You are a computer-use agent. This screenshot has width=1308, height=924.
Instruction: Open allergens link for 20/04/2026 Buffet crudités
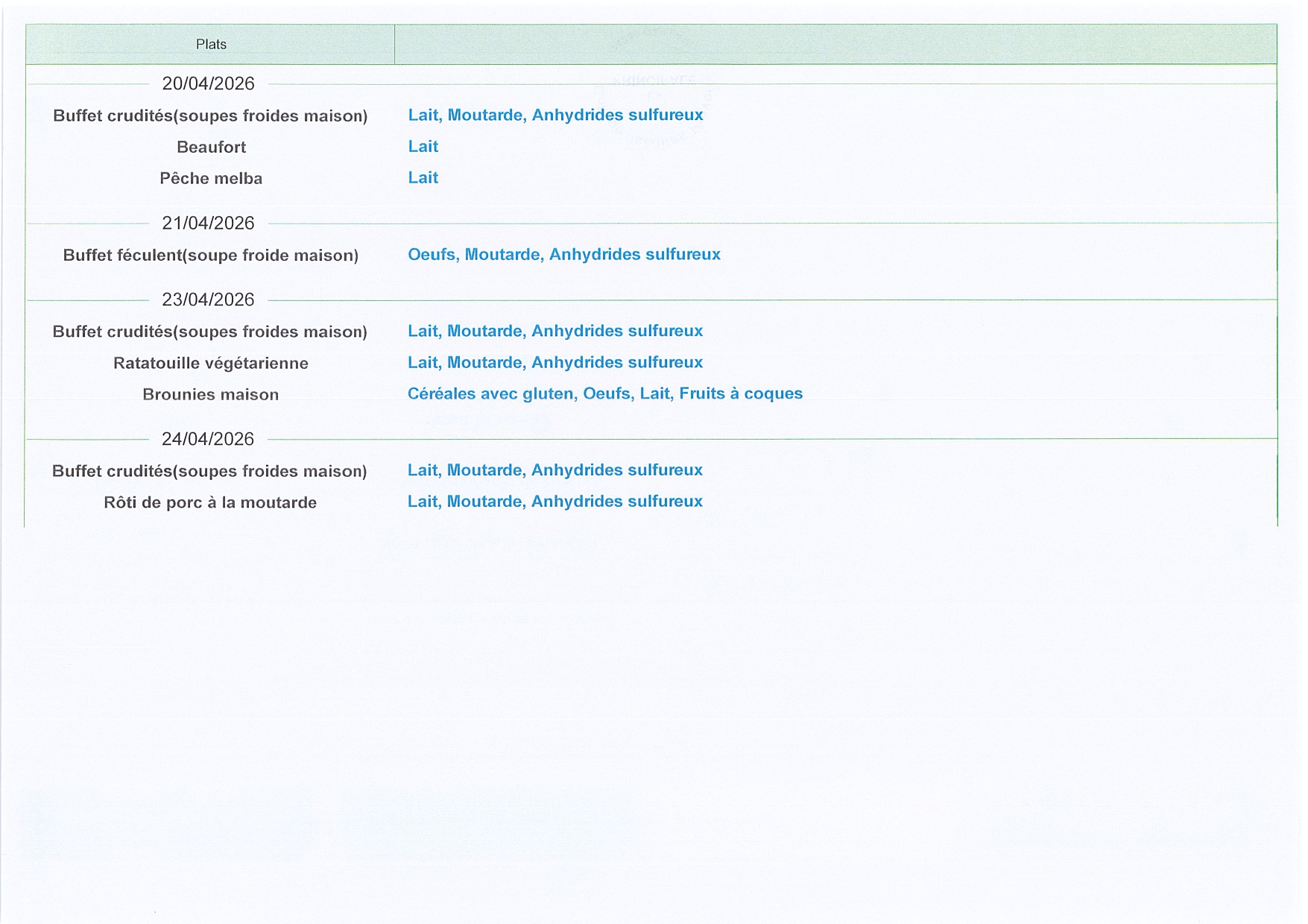point(555,115)
